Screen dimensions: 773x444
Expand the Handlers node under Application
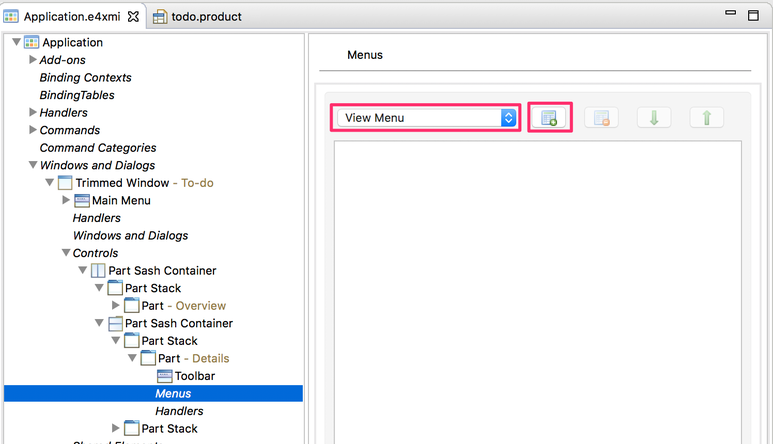[33, 112]
